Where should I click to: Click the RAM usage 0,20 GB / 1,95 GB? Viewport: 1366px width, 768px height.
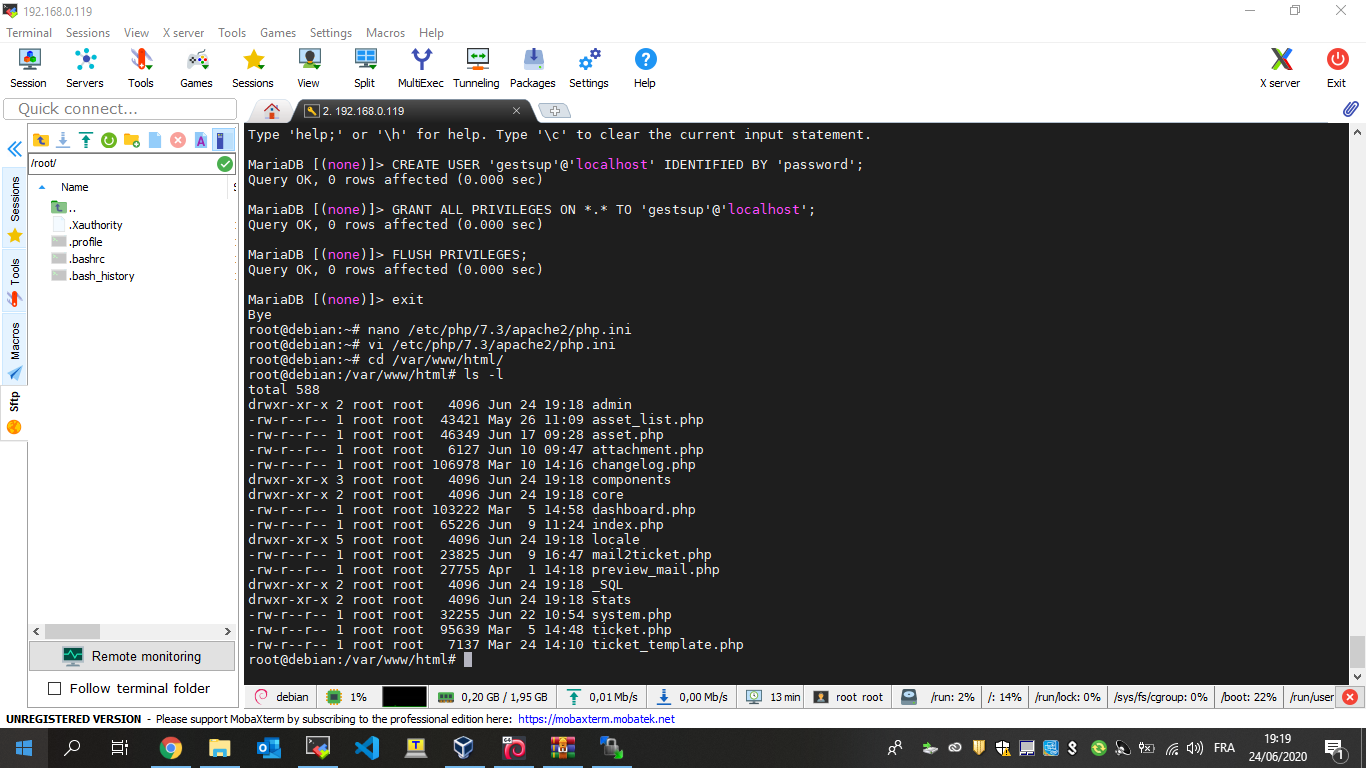493,697
